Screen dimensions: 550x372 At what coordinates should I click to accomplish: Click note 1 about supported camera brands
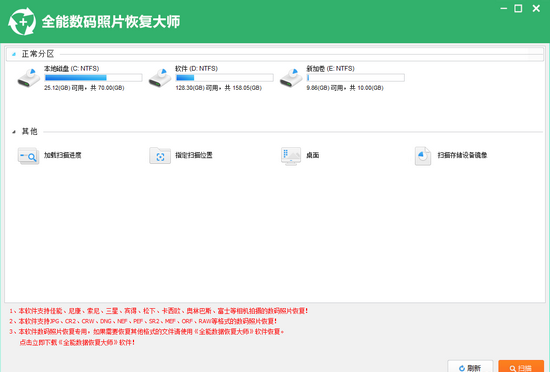(159, 311)
